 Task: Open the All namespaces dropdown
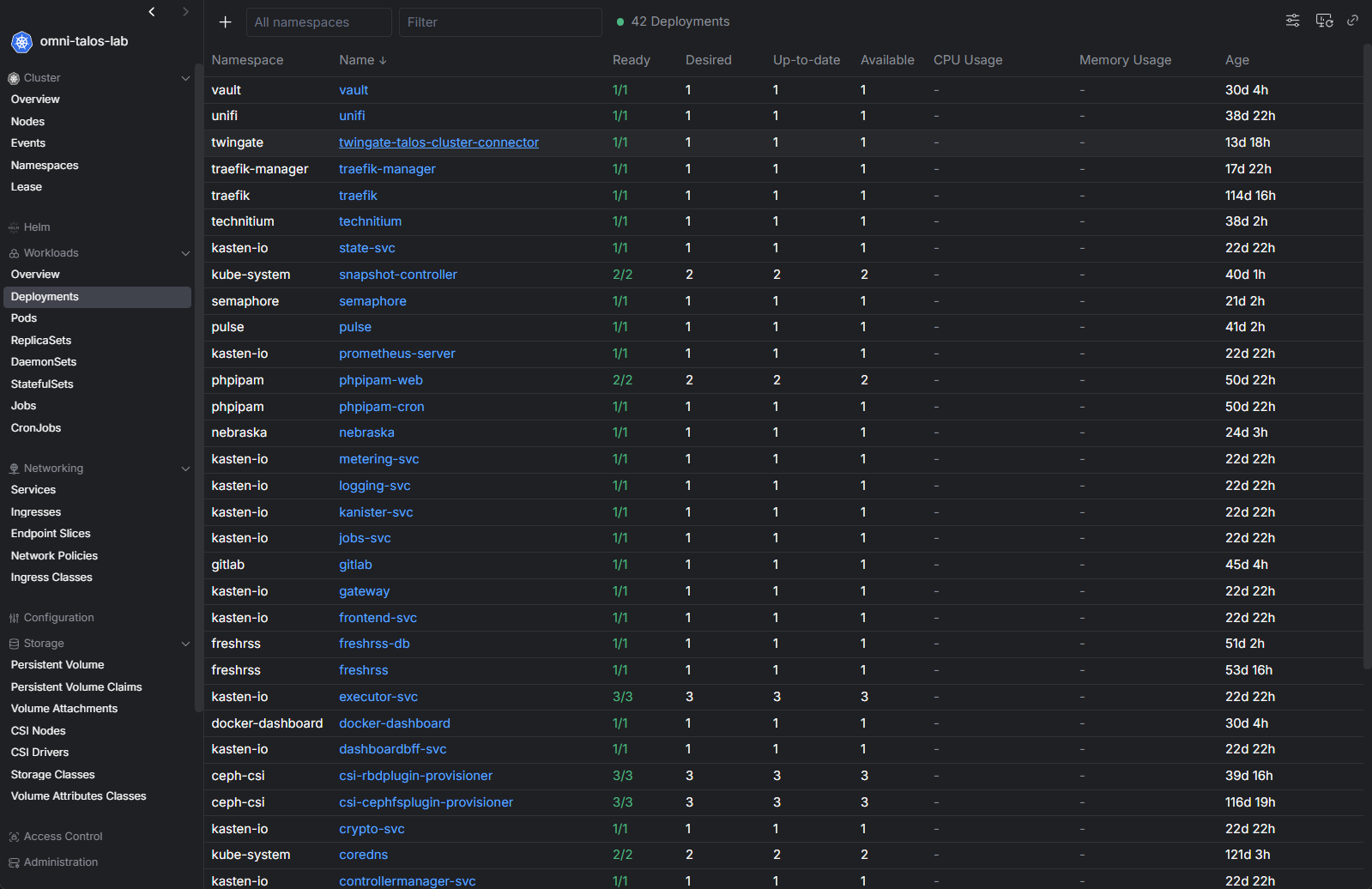(318, 22)
